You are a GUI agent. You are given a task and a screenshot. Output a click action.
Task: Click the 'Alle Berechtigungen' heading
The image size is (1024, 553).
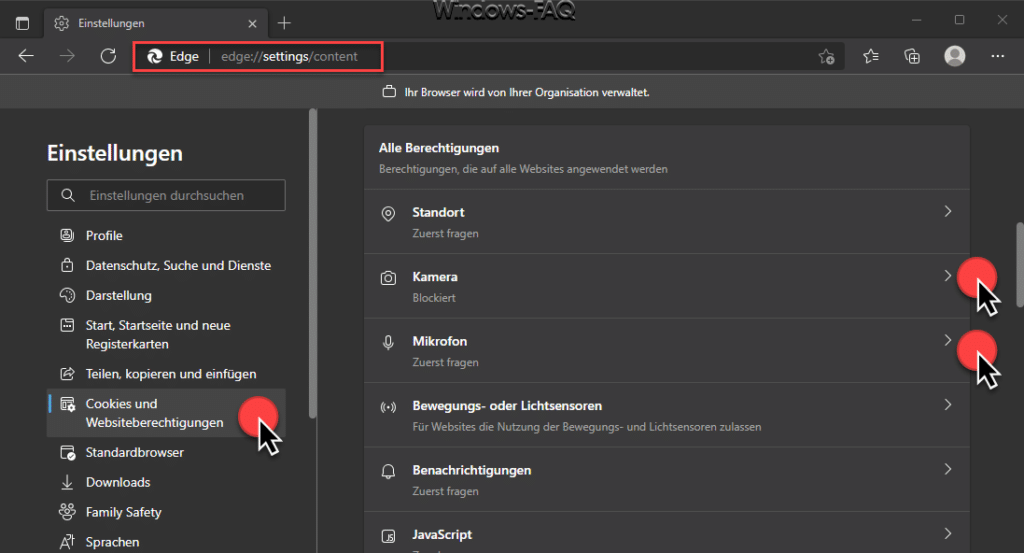tap(439, 148)
